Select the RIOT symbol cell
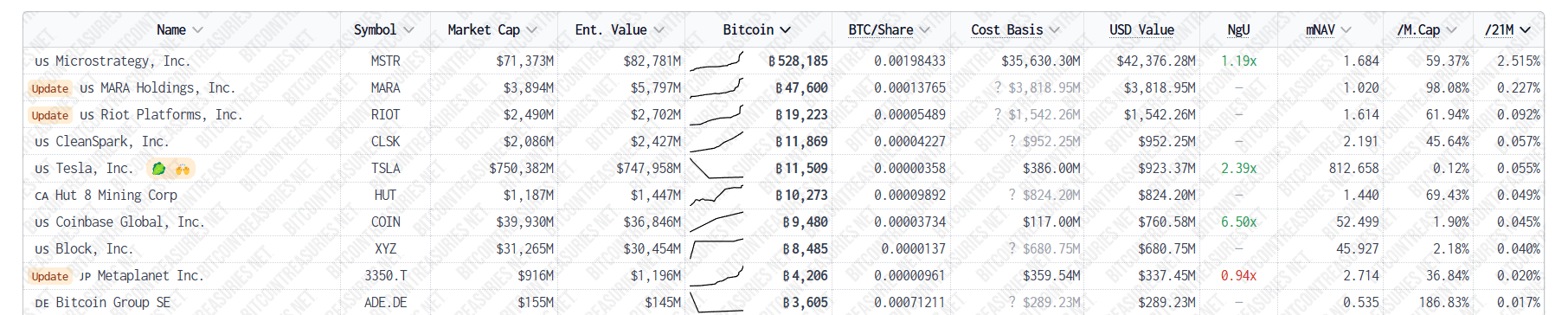Image resolution: width=1568 pixels, height=315 pixels. 385,114
